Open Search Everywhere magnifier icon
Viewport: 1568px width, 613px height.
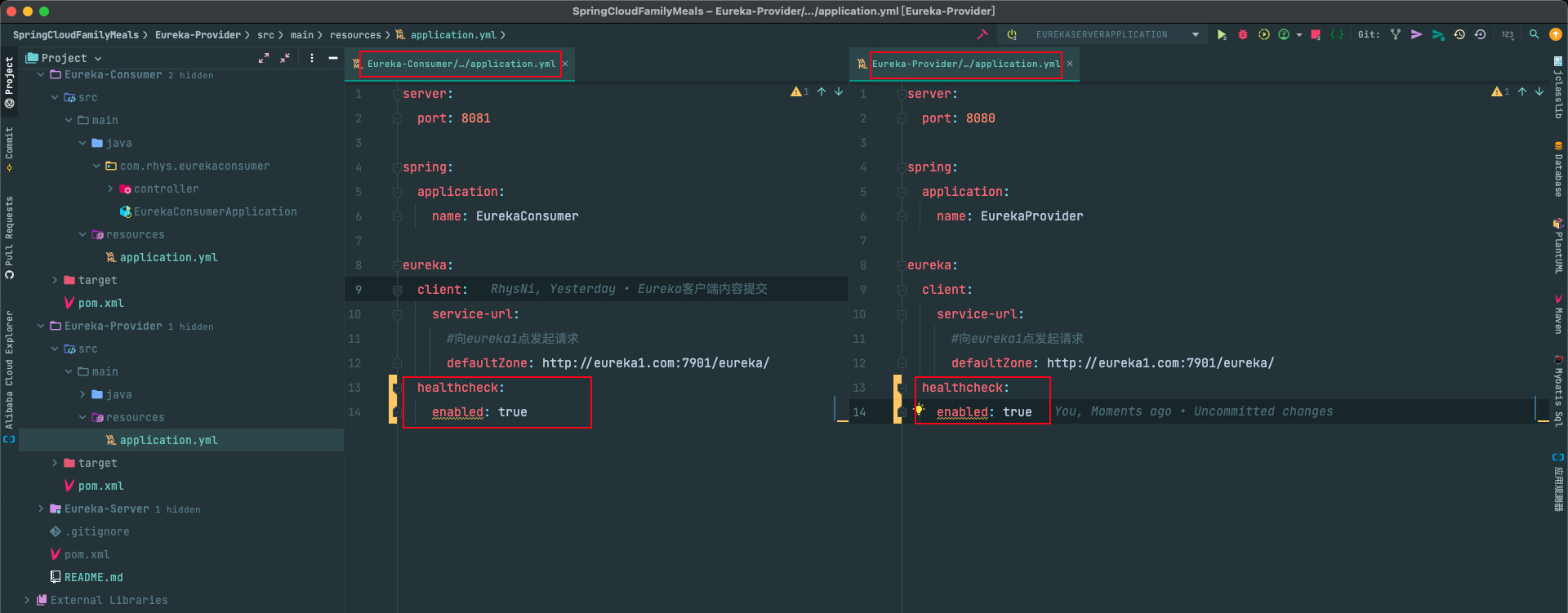click(x=1535, y=34)
